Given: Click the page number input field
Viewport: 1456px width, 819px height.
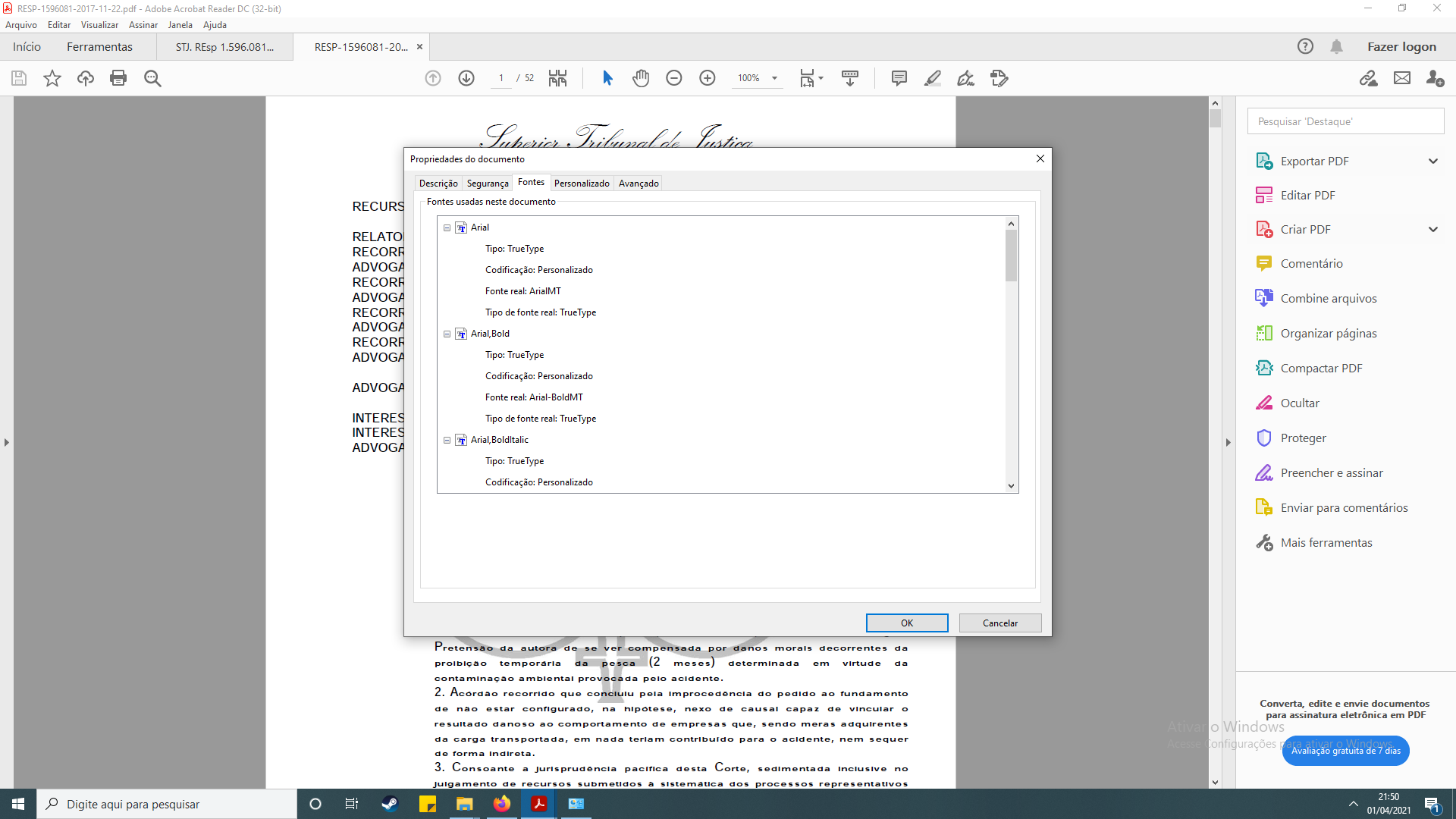Looking at the screenshot, I should (501, 78).
